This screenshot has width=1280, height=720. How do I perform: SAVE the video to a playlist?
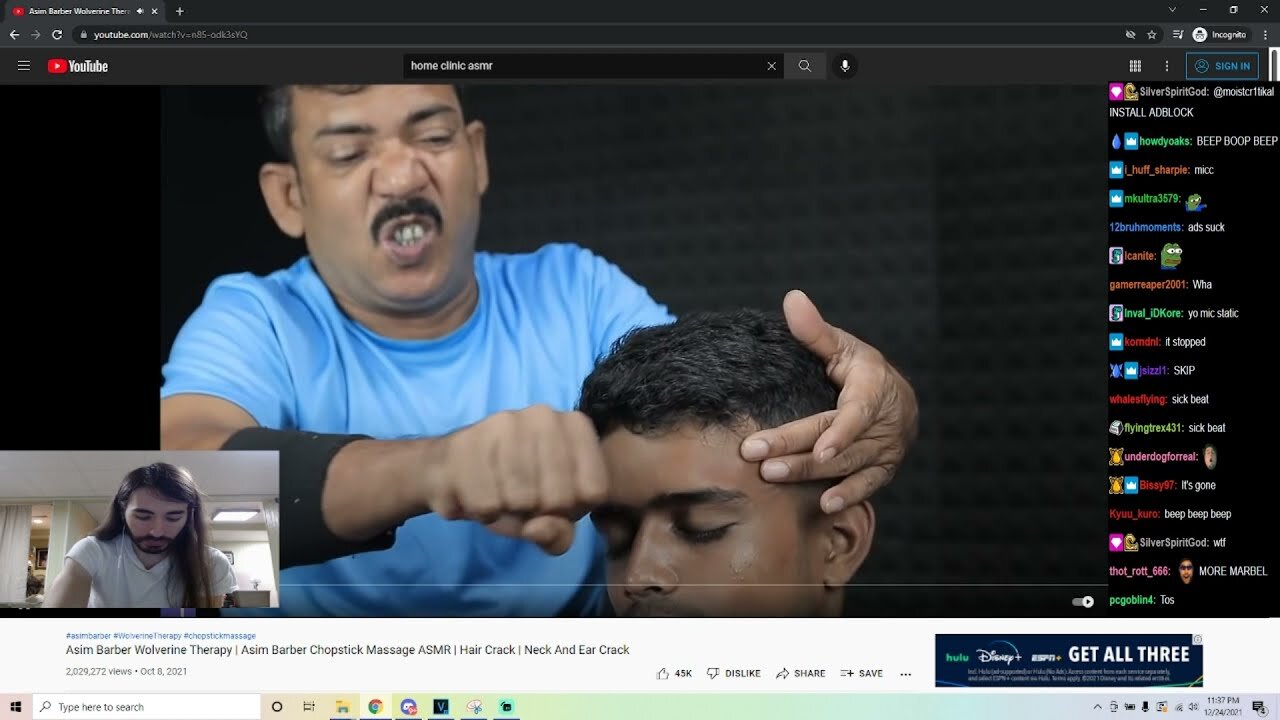[862, 673]
